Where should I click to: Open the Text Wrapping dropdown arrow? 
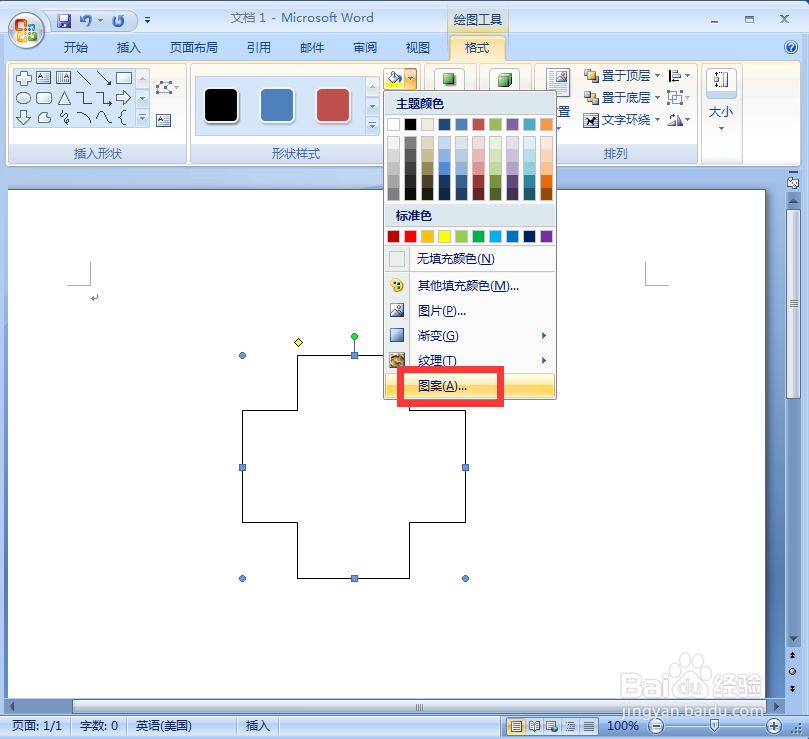[657, 120]
